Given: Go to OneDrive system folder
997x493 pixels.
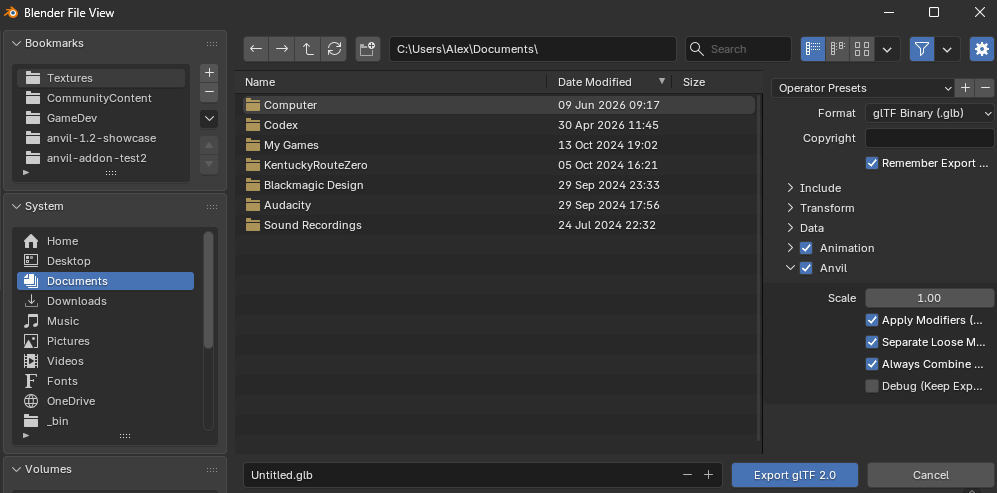Looking at the screenshot, I should (106, 401).
